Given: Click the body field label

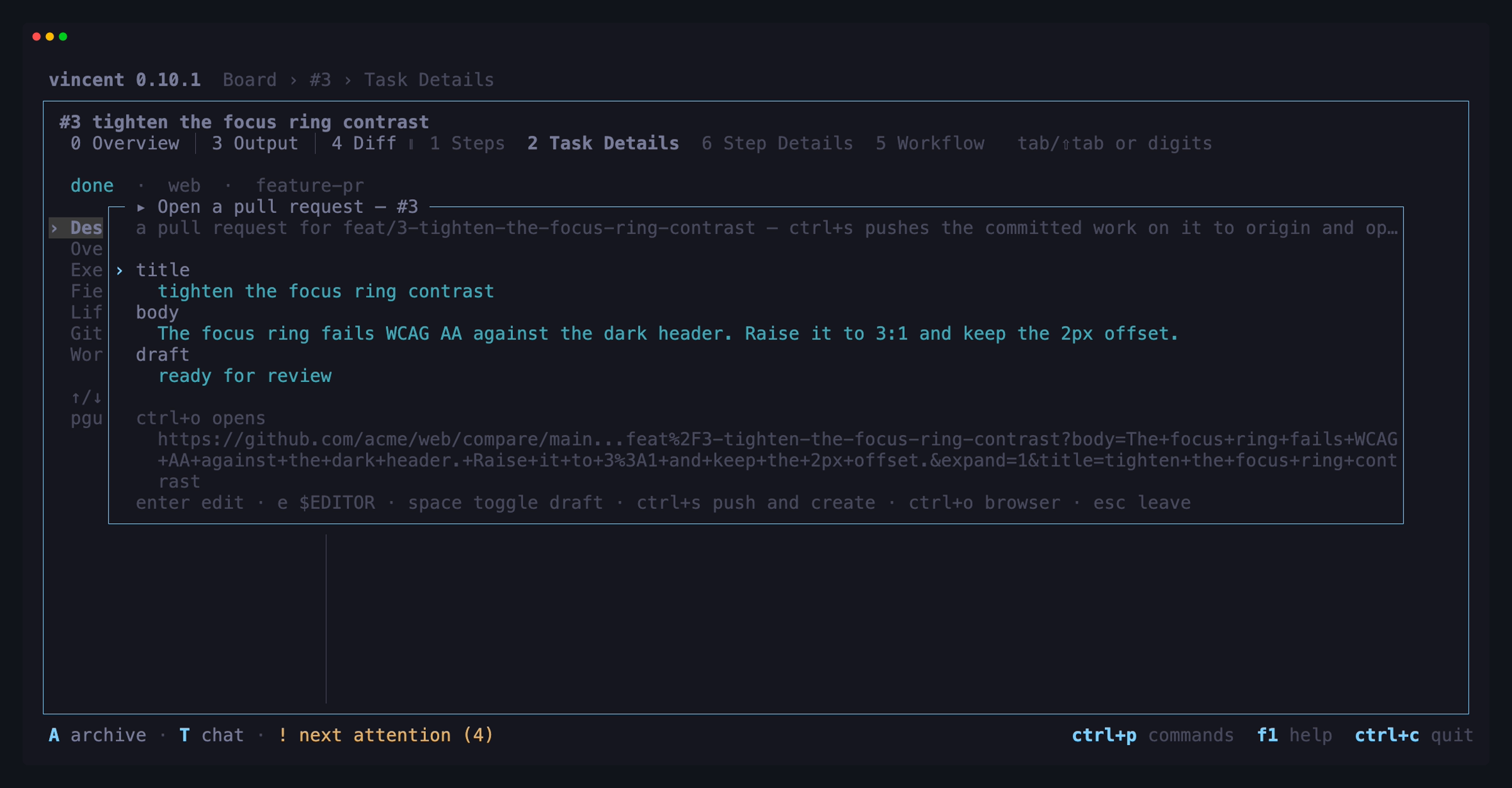Looking at the screenshot, I should pyautogui.click(x=157, y=313).
